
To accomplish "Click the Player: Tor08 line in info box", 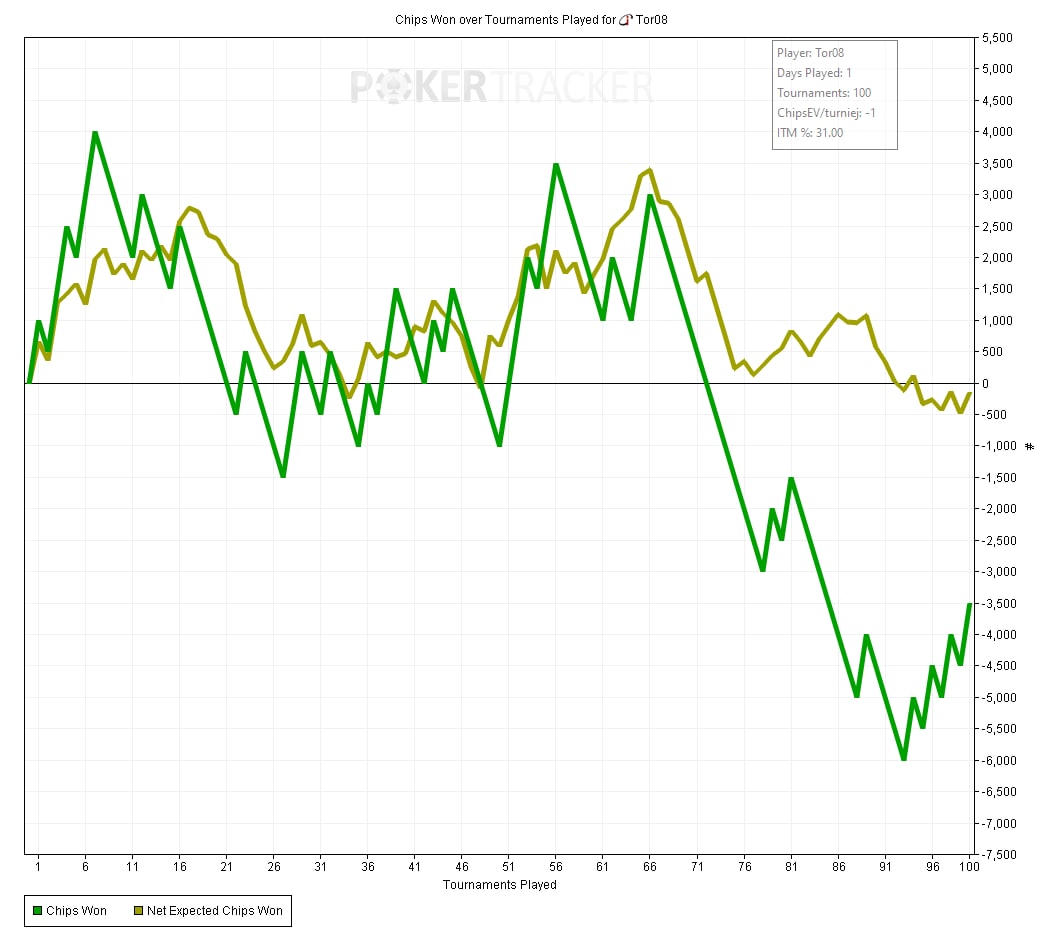I will [812, 53].
